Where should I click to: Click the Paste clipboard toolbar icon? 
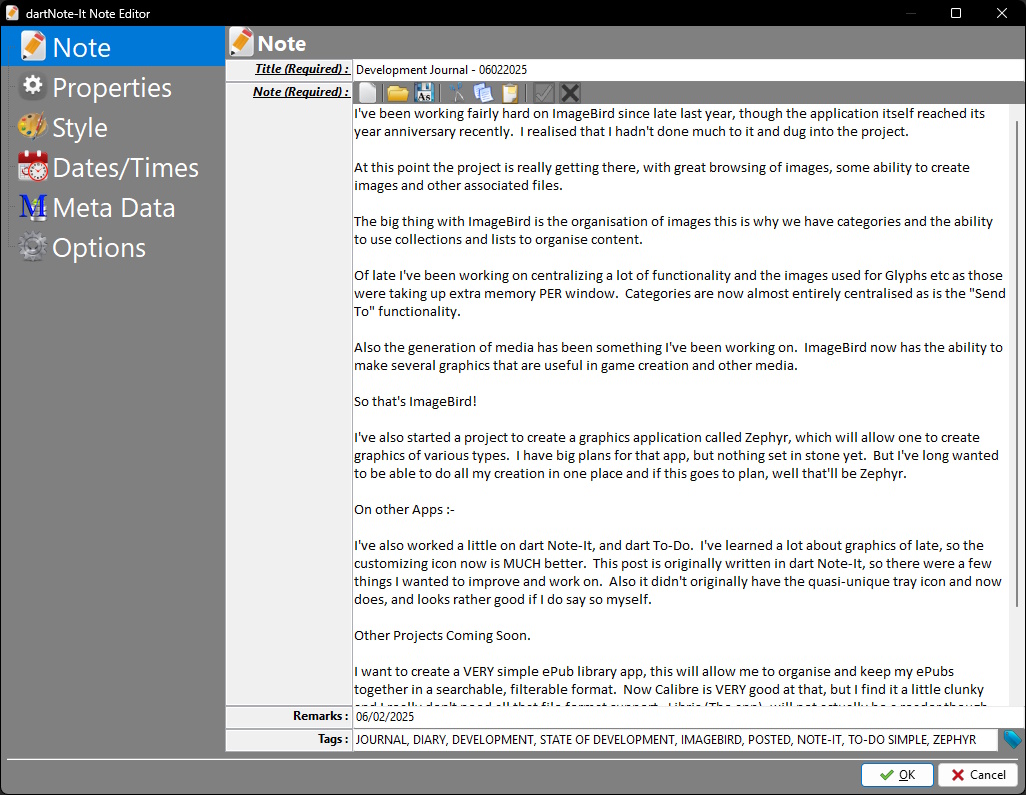pyautogui.click(x=510, y=93)
